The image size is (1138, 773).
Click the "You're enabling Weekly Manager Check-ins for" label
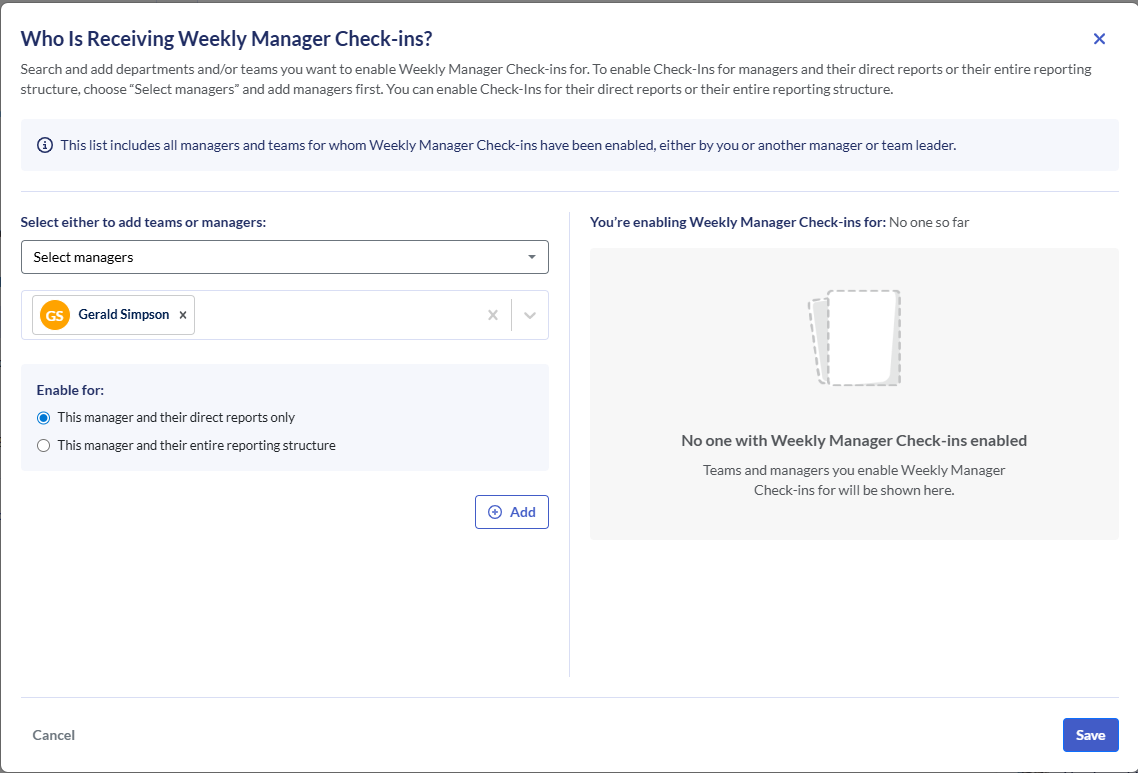[x=737, y=222]
